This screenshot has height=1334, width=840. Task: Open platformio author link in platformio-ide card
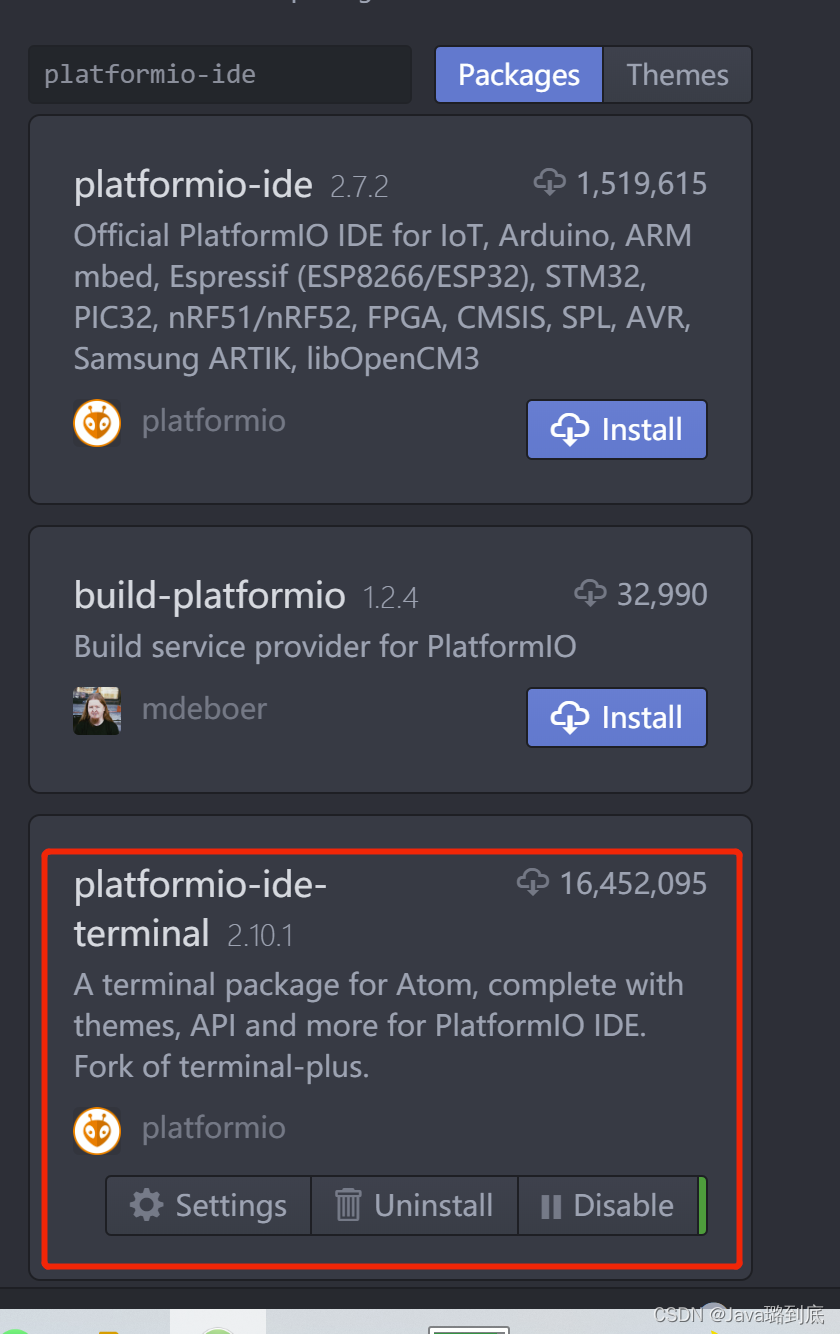(x=214, y=422)
